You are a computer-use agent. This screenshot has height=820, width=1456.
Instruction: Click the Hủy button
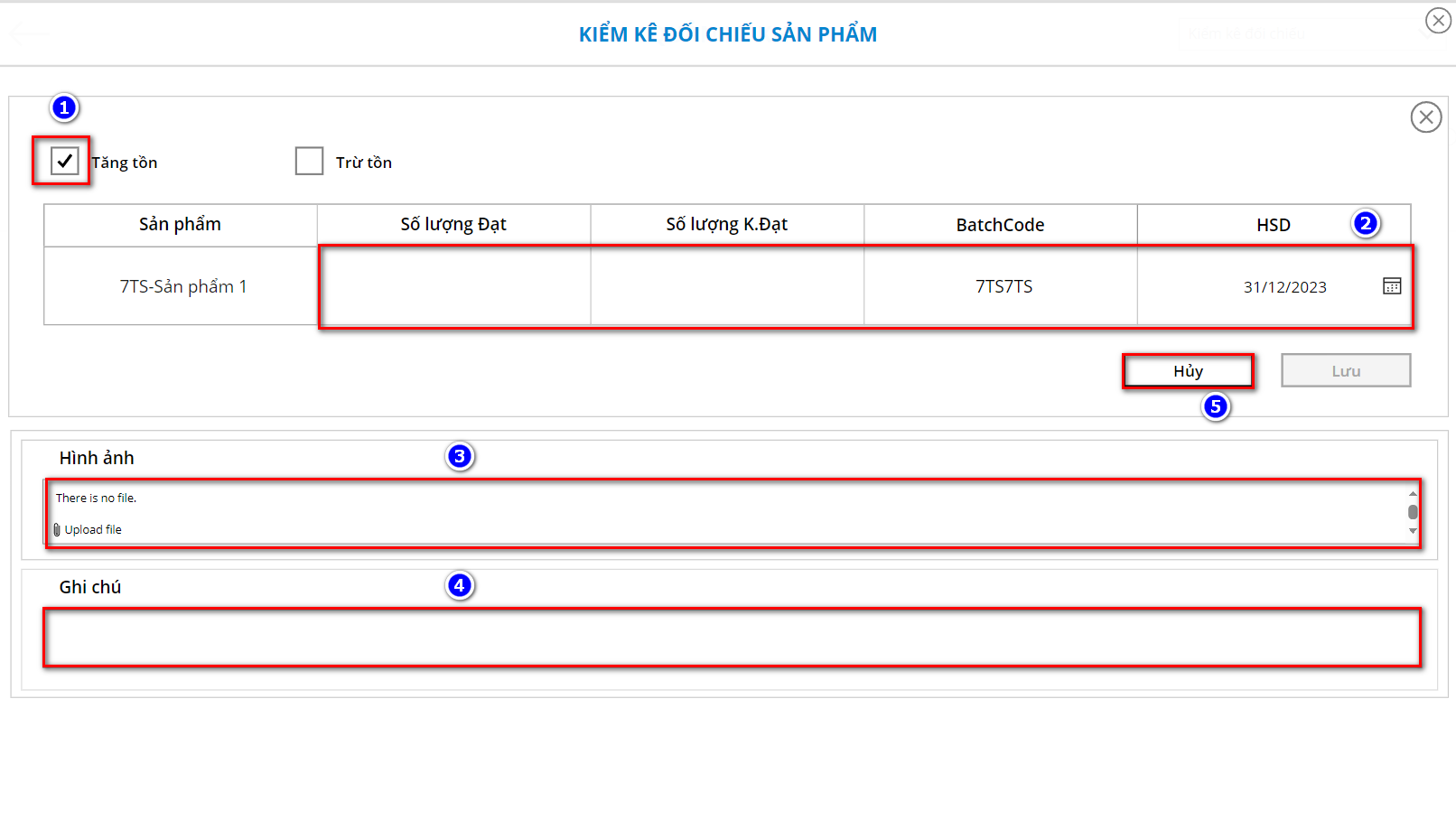pyautogui.click(x=1189, y=371)
